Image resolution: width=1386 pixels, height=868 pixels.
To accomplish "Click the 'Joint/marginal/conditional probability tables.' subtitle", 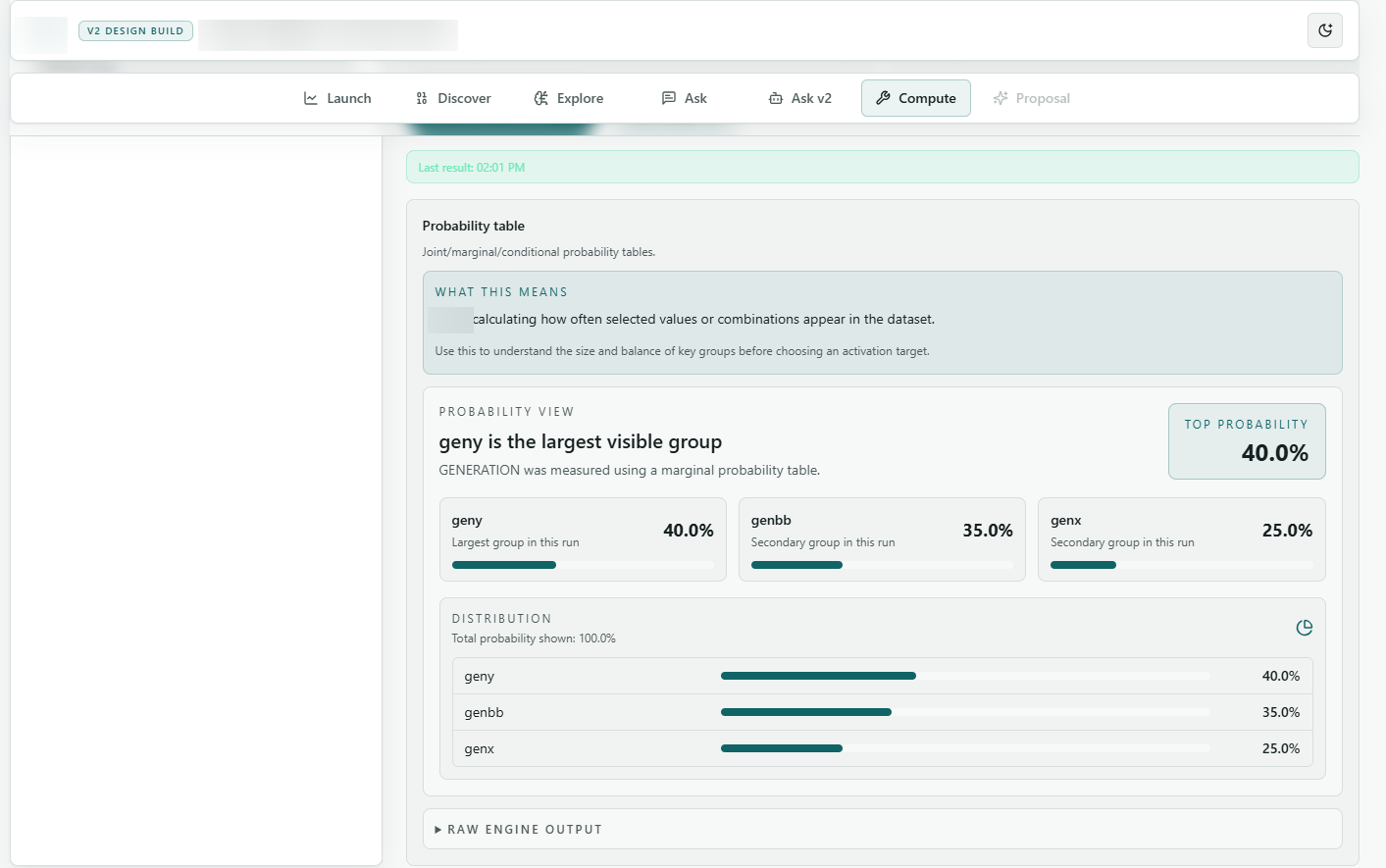I will click(x=539, y=252).
